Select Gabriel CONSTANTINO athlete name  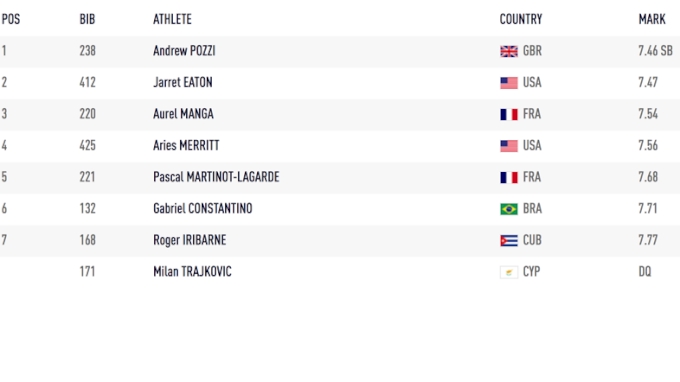click(x=203, y=209)
